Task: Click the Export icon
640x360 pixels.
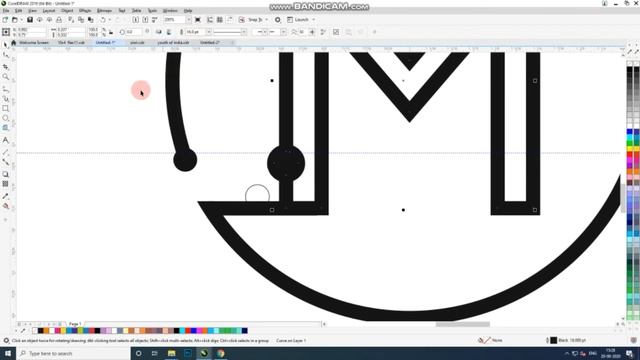Action: 145,20
